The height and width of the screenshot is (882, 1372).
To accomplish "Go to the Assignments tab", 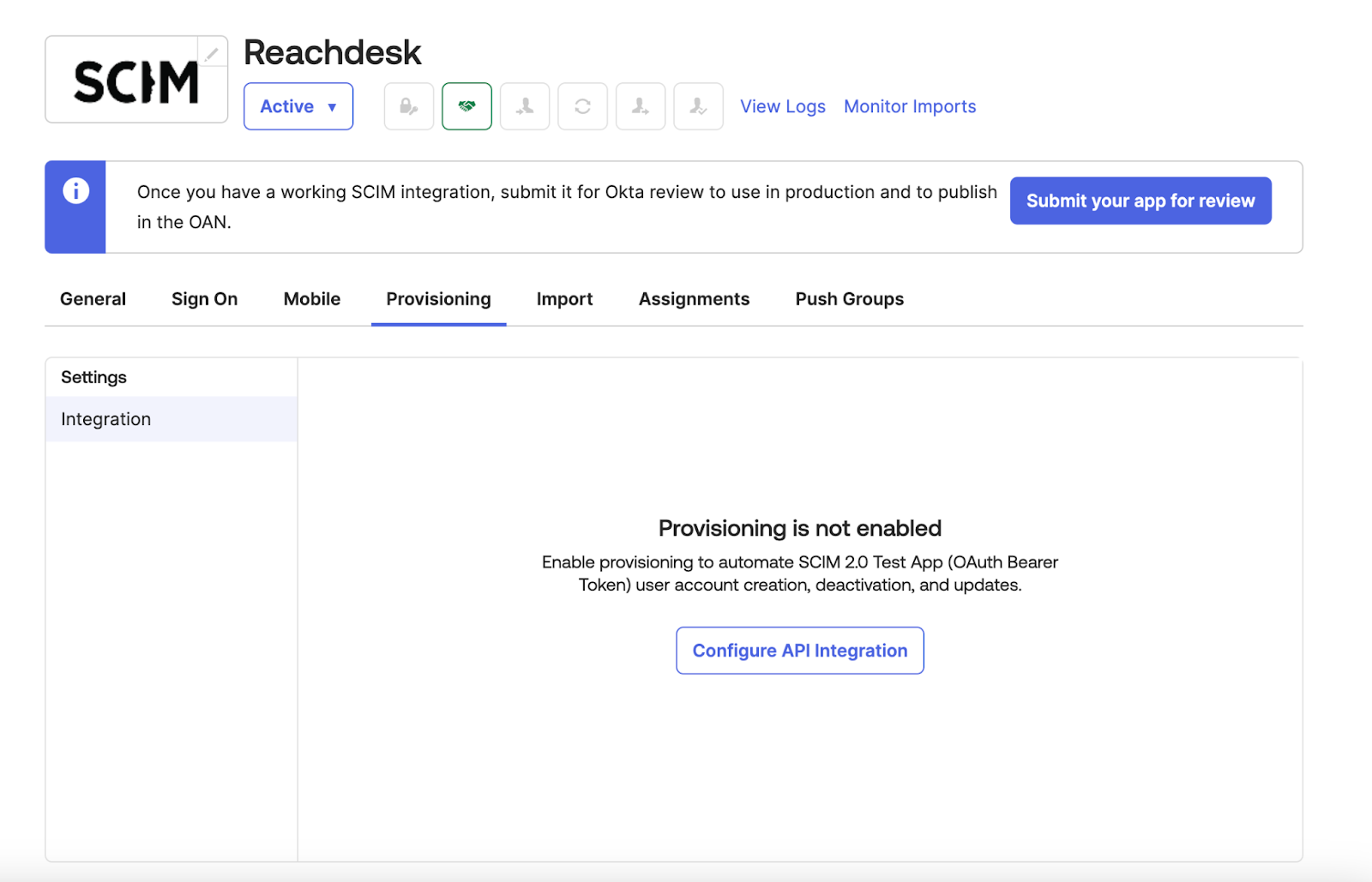I will (x=694, y=298).
